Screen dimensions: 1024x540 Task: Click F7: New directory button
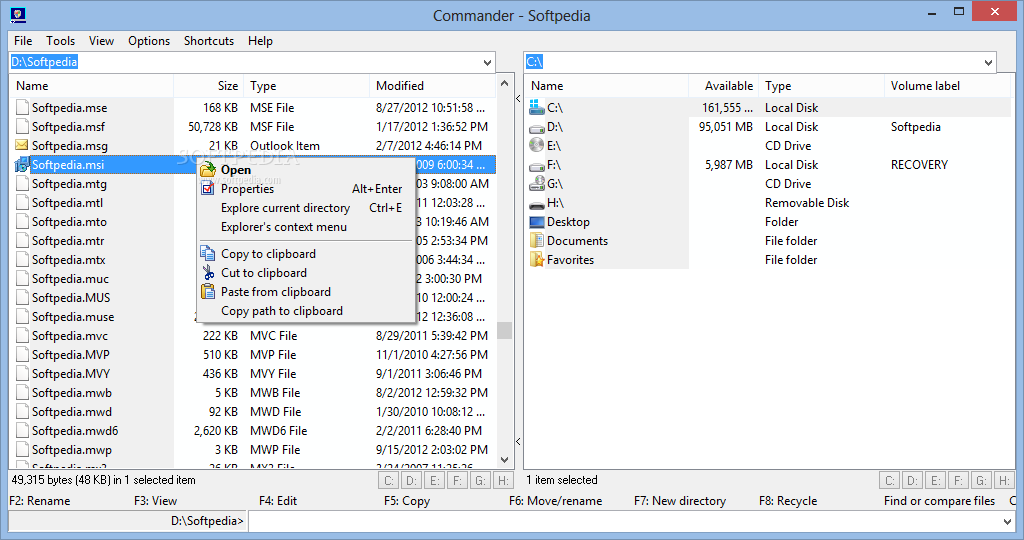(x=680, y=501)
